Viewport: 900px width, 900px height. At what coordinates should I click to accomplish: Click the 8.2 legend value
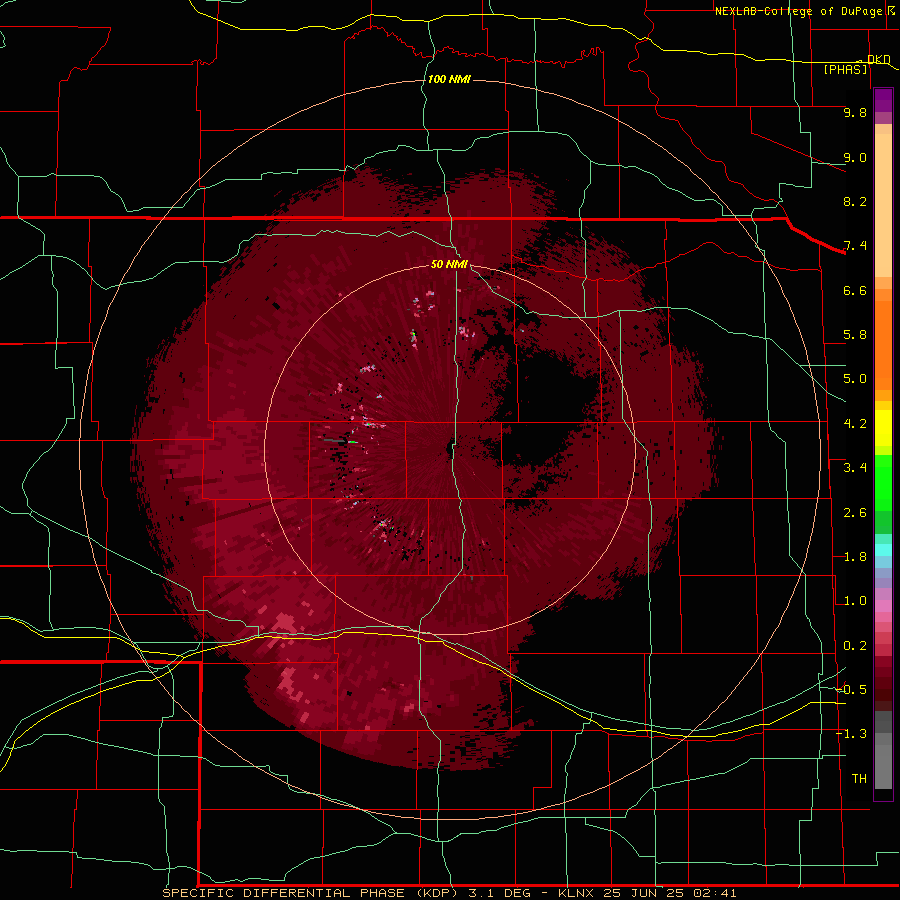click(855, 201)
